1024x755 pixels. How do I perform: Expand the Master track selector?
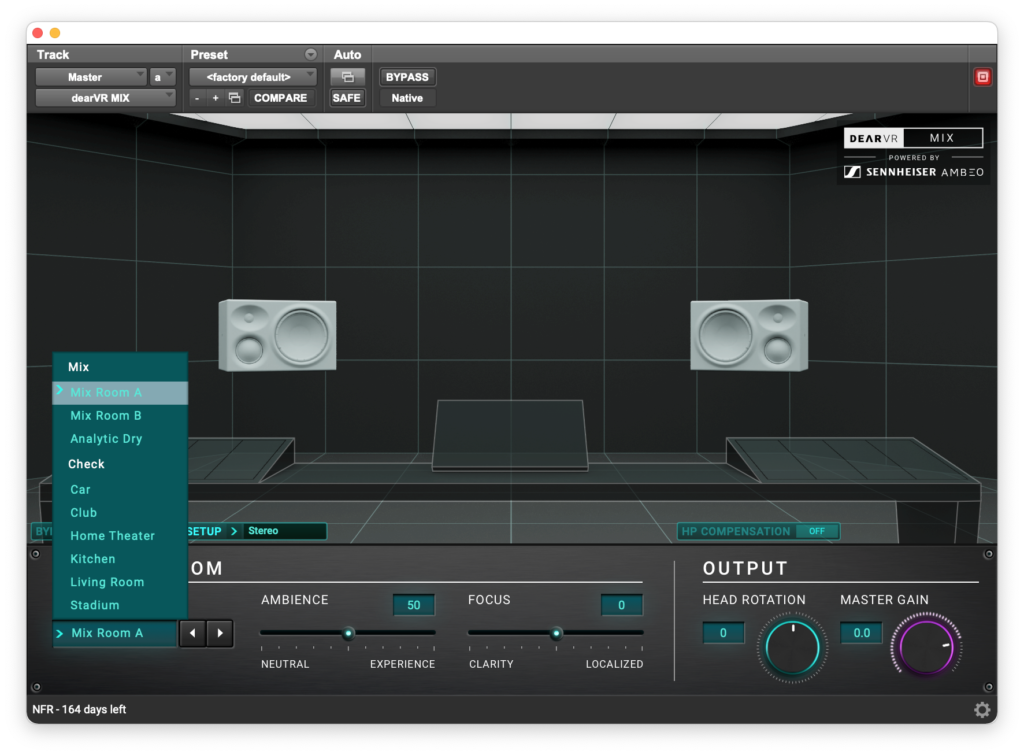91,77
